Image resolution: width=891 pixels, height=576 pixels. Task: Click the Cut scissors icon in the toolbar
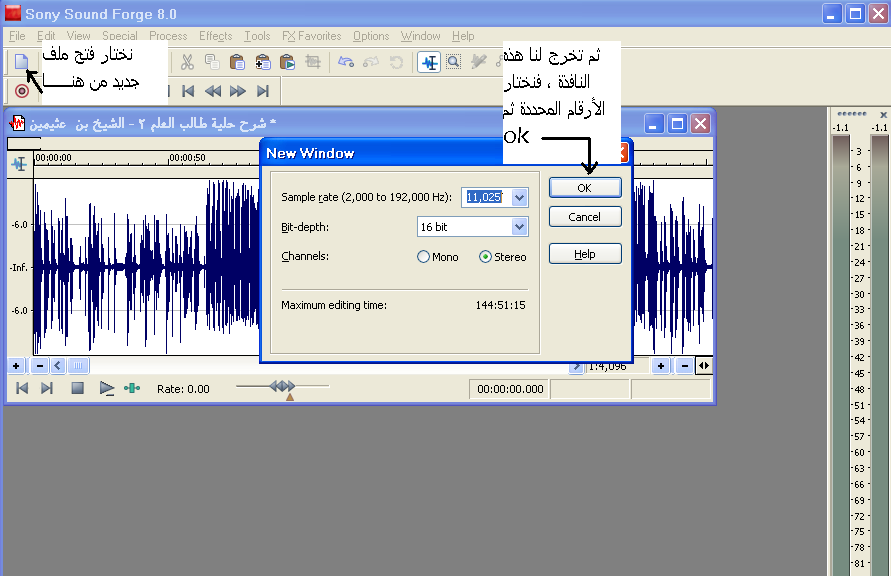(x=187, y=62)
